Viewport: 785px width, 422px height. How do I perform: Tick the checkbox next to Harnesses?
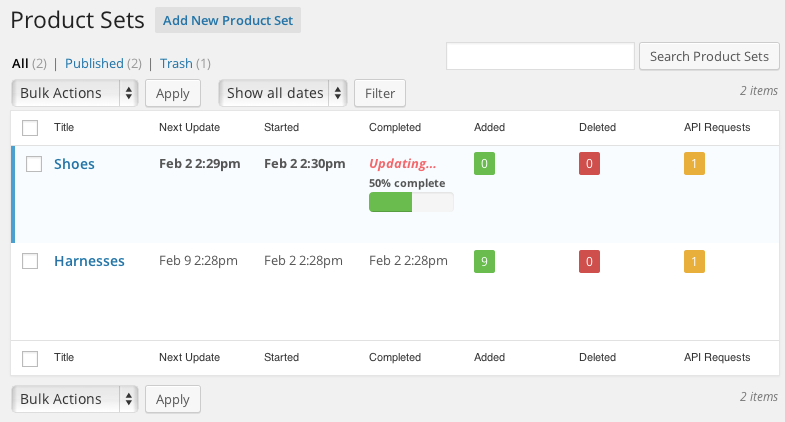pyautogui.click(x=31, y=261)
